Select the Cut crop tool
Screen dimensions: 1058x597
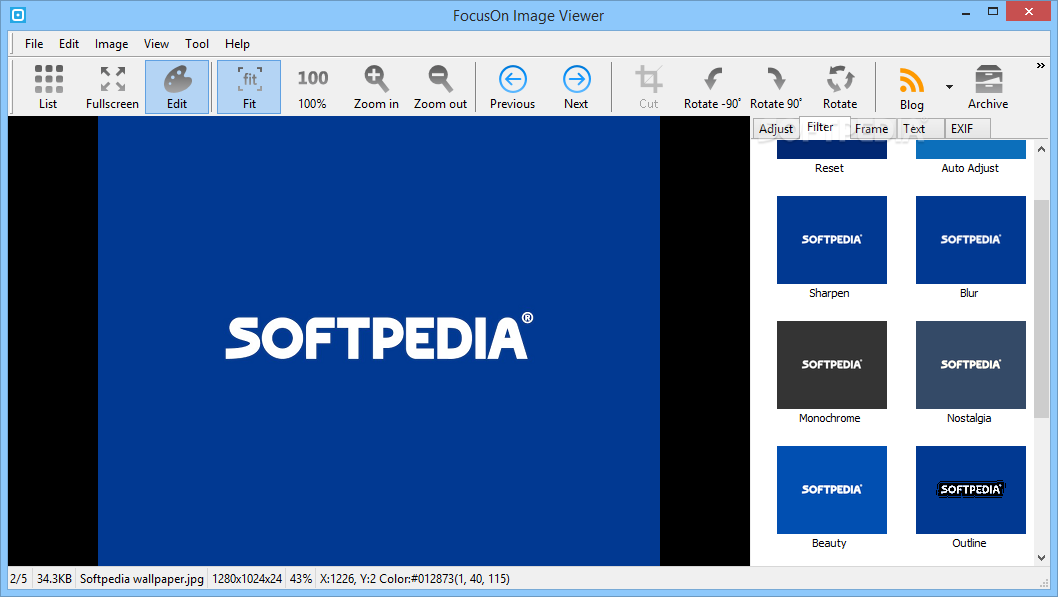coord(648,87)
